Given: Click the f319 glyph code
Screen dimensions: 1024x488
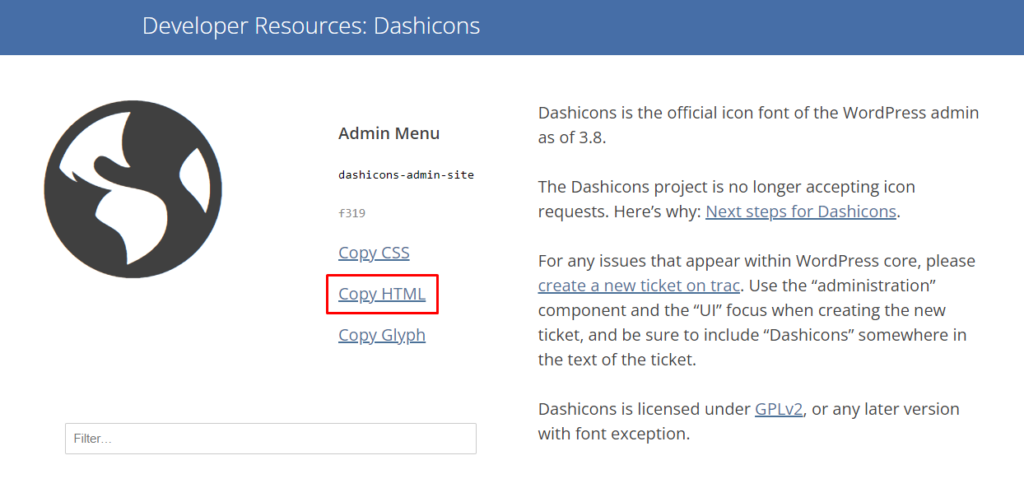Looking at the screenshot, I should (x=352, y=213).
